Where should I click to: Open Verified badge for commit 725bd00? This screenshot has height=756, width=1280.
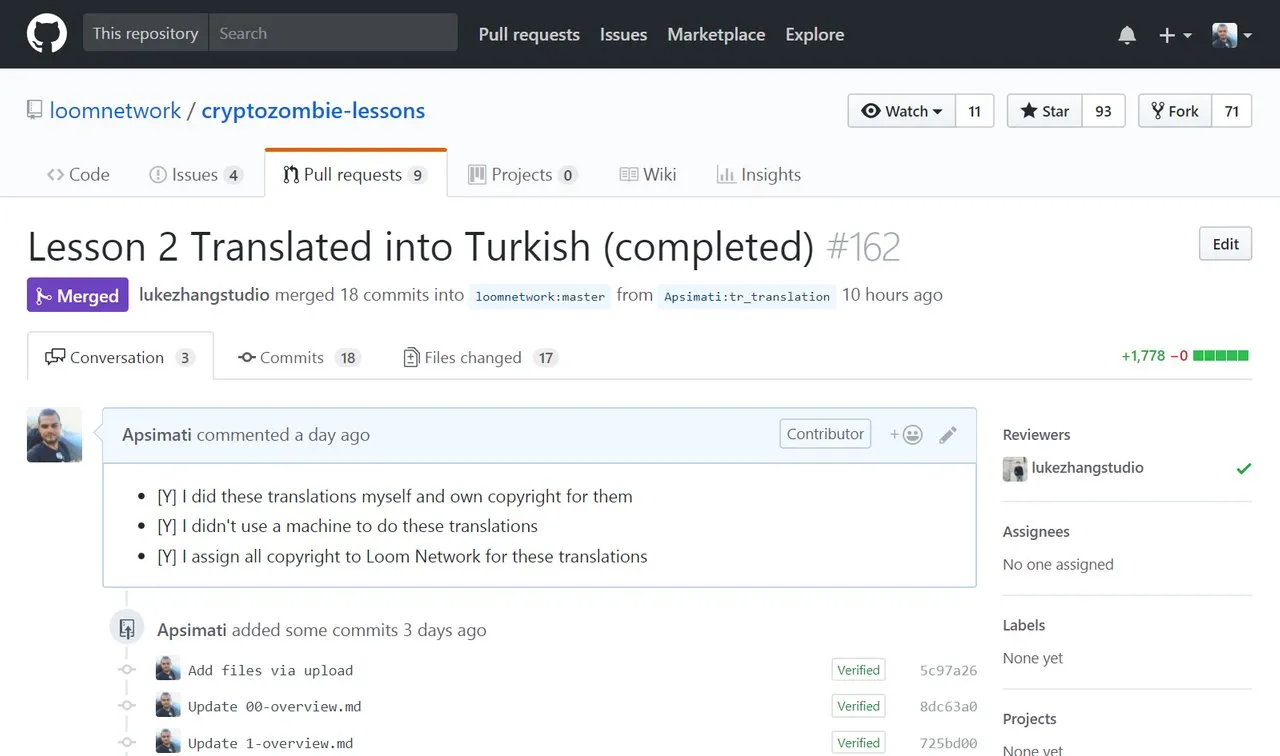858,743
